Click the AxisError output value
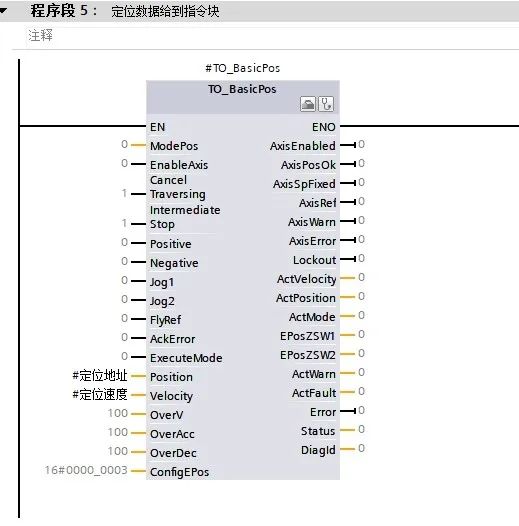Image resolution: width=519 pixels, height=526 pixels. click(x=361, y=239)
